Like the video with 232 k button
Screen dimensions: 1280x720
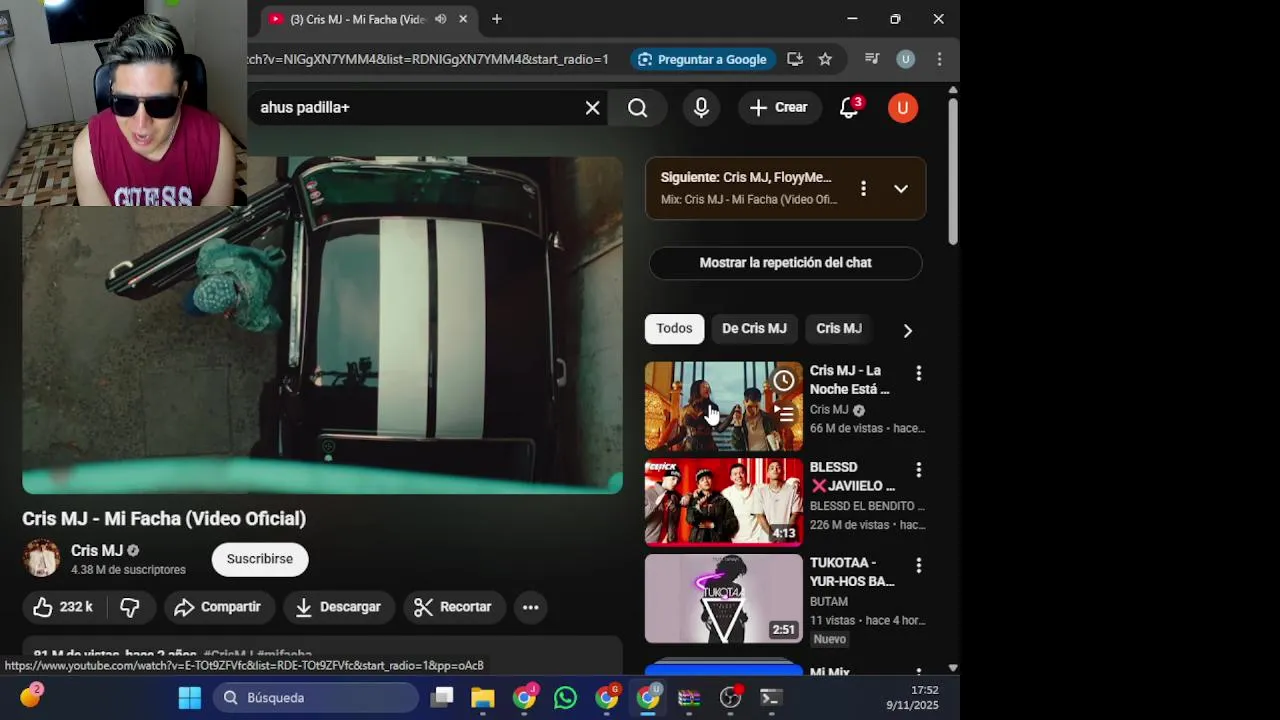63,607
